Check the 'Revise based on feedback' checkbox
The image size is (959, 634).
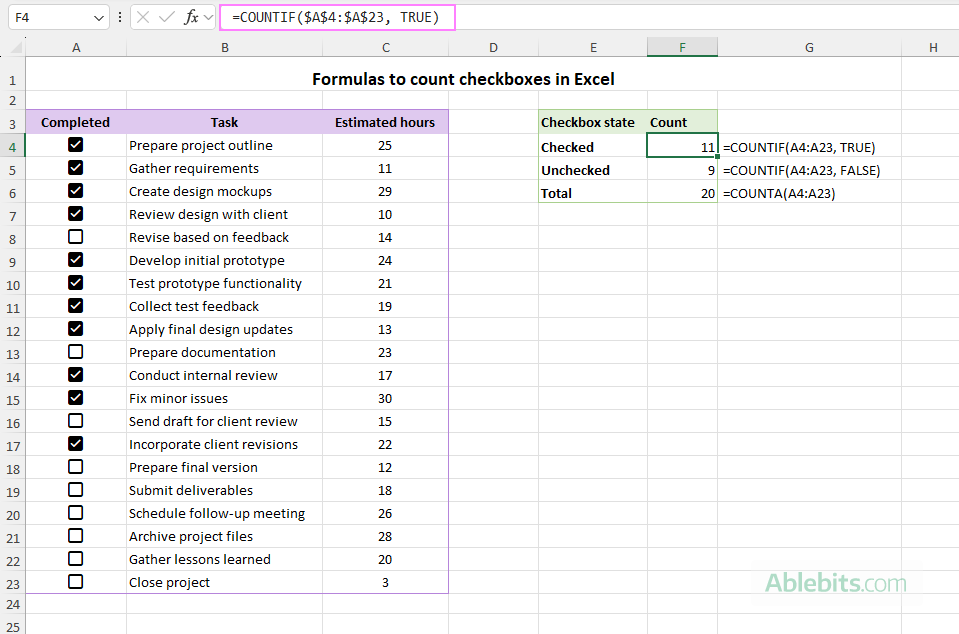(x=75, y=237)
